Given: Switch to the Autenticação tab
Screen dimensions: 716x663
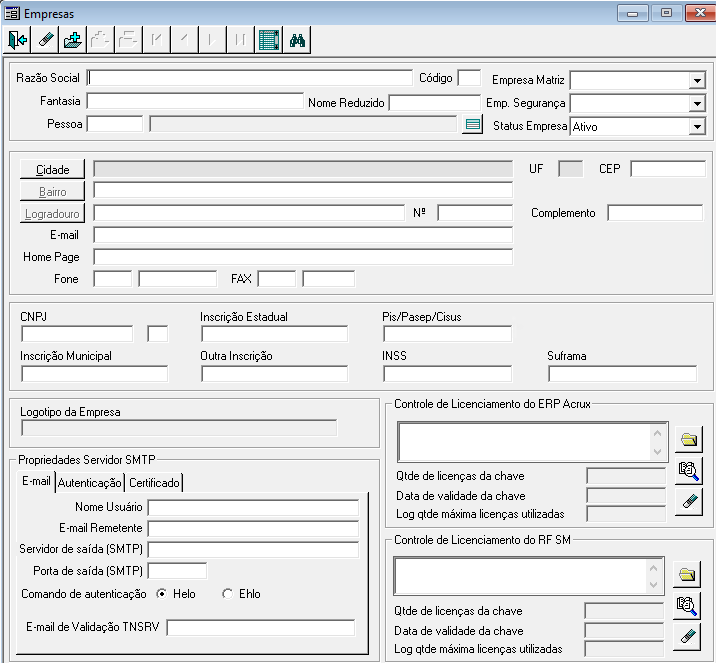Looking at the screenshot, I should [90, 483].
